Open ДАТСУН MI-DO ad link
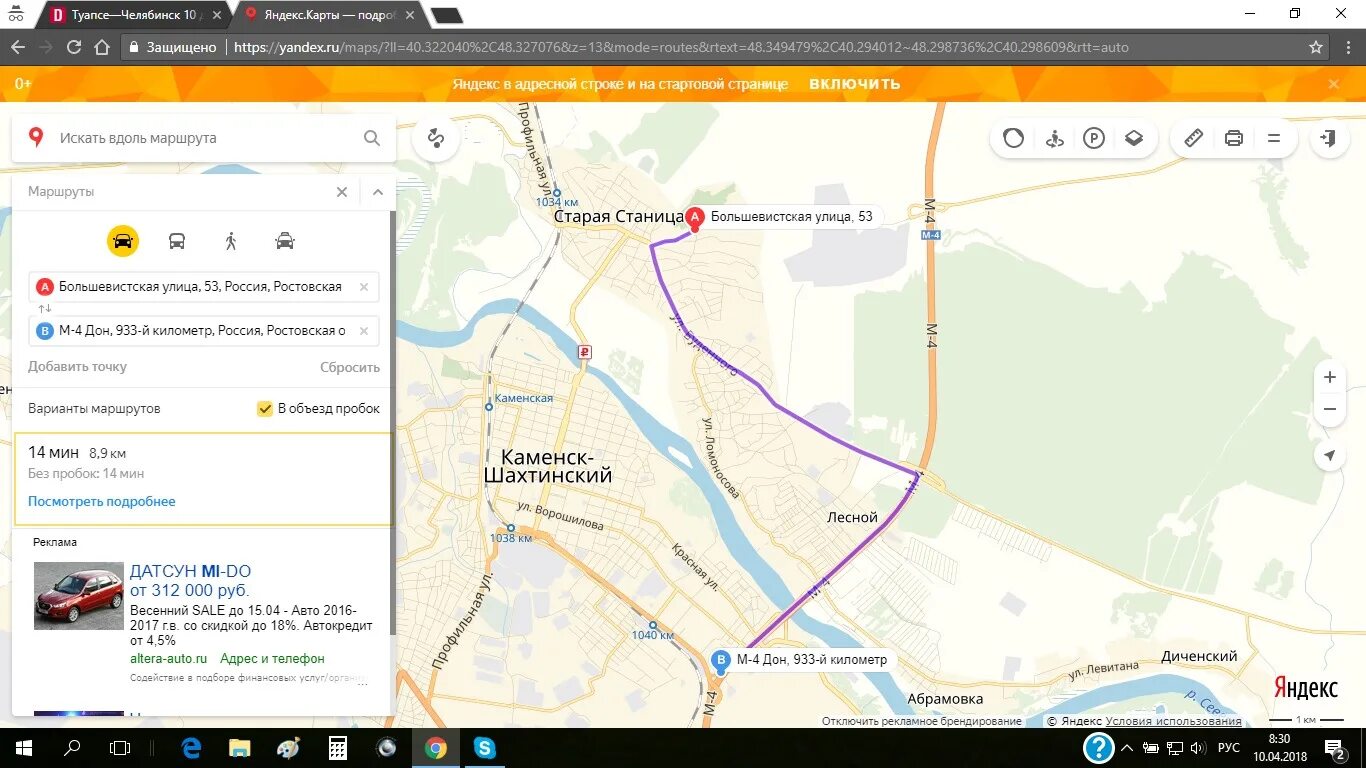Screen dimensions: 1366x768 click(x=190, y=581)
